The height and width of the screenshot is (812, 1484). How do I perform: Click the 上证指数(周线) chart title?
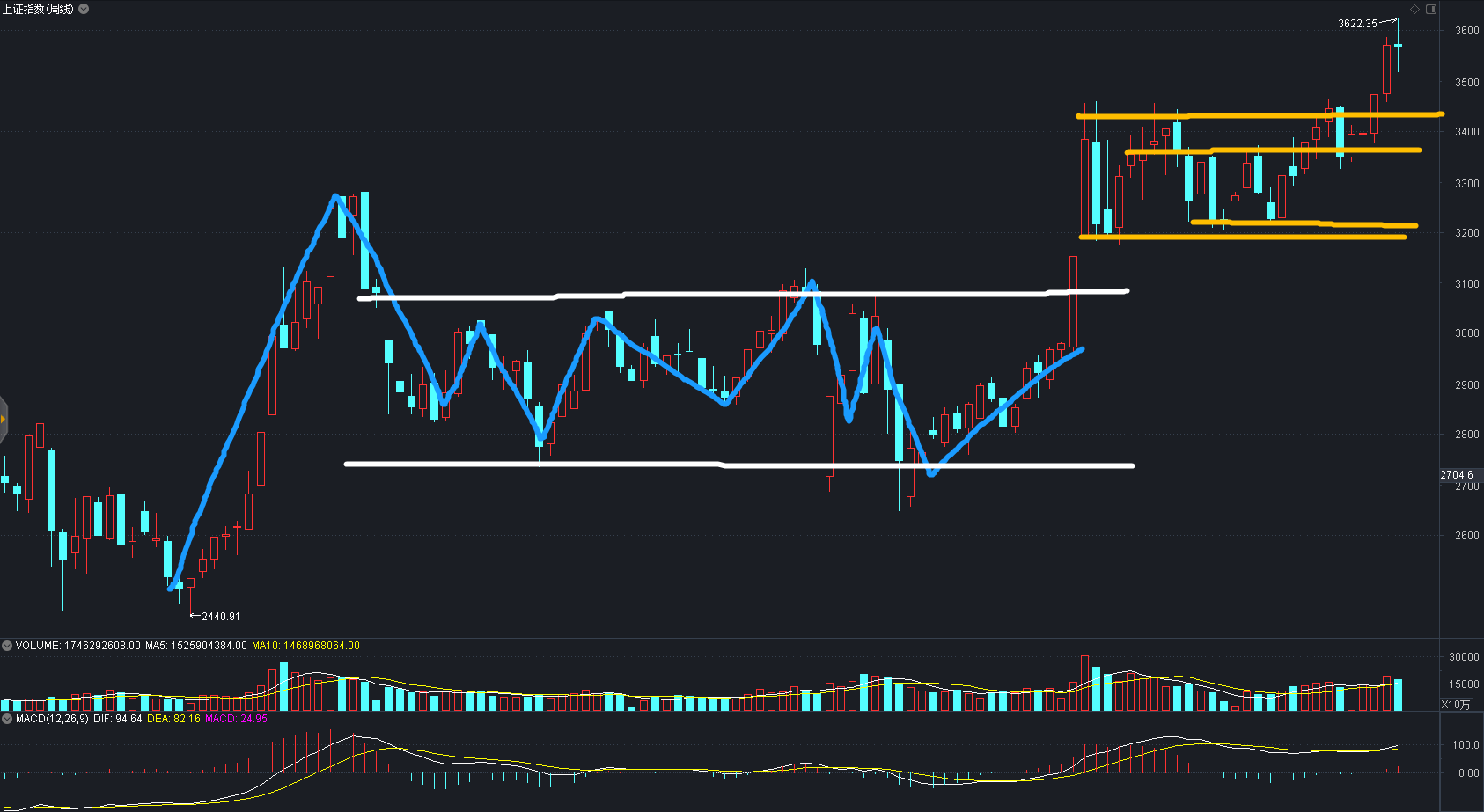coord(38,9)
